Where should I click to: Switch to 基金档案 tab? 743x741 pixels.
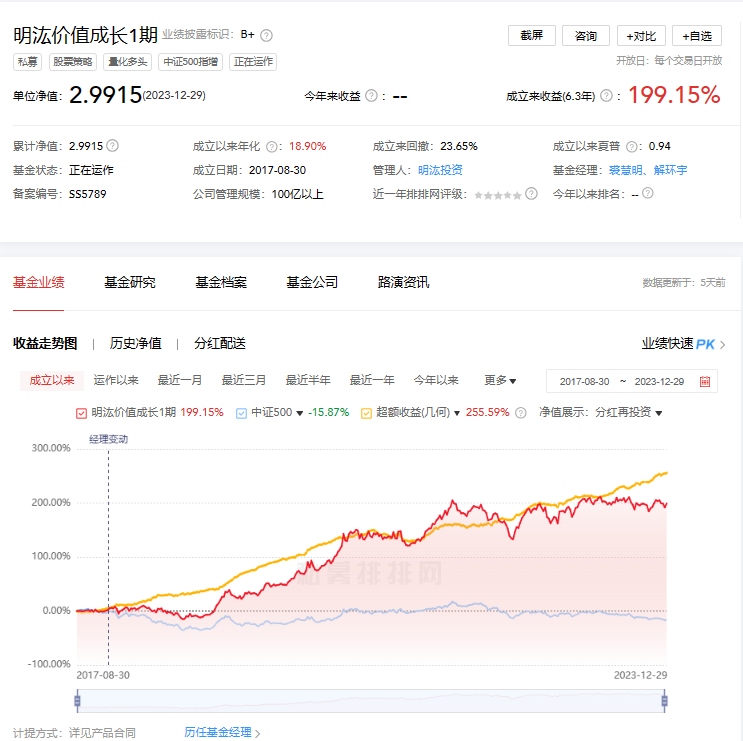(x=221, y=283)
